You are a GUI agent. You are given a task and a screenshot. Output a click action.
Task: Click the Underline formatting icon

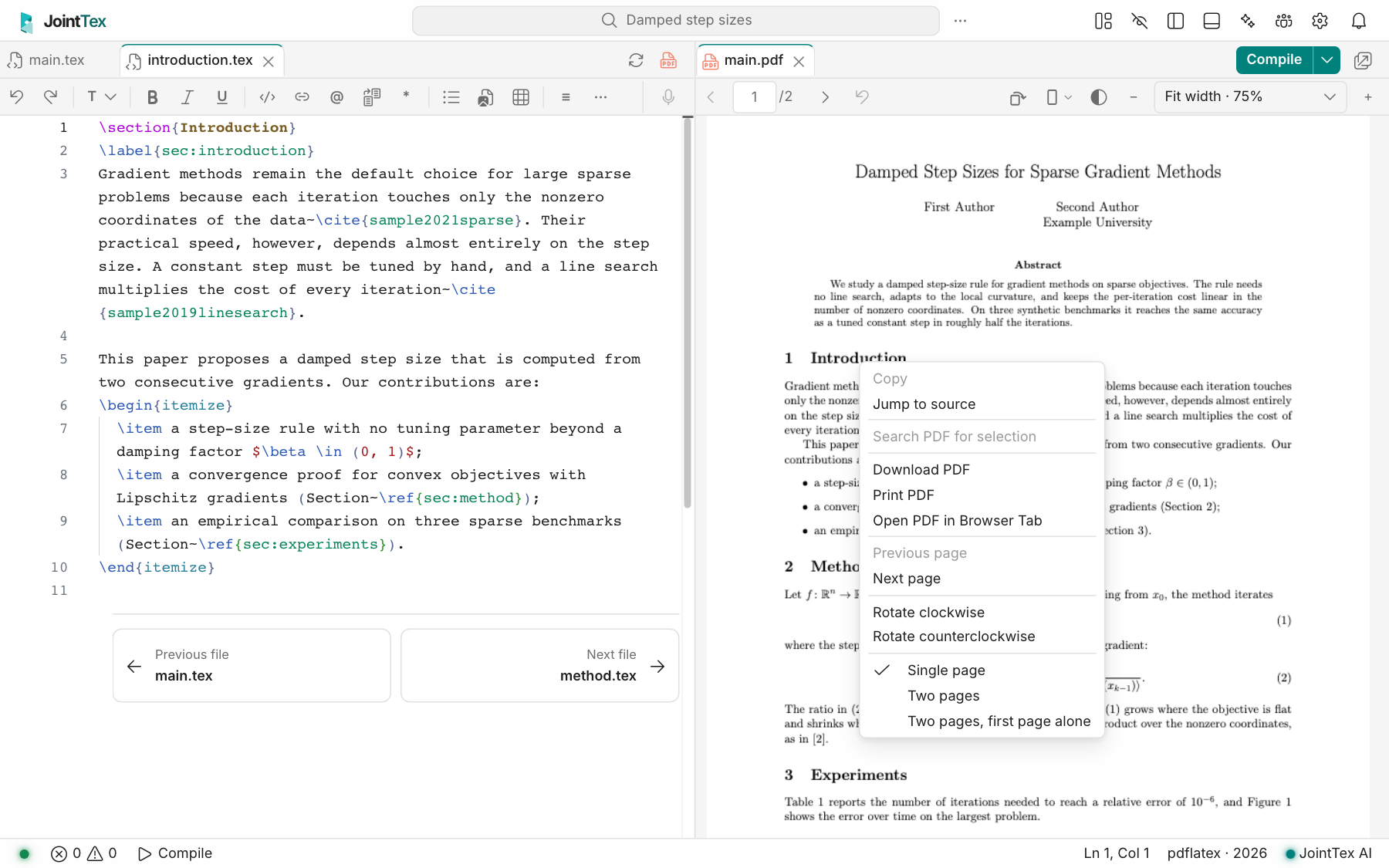coord(222,97)
